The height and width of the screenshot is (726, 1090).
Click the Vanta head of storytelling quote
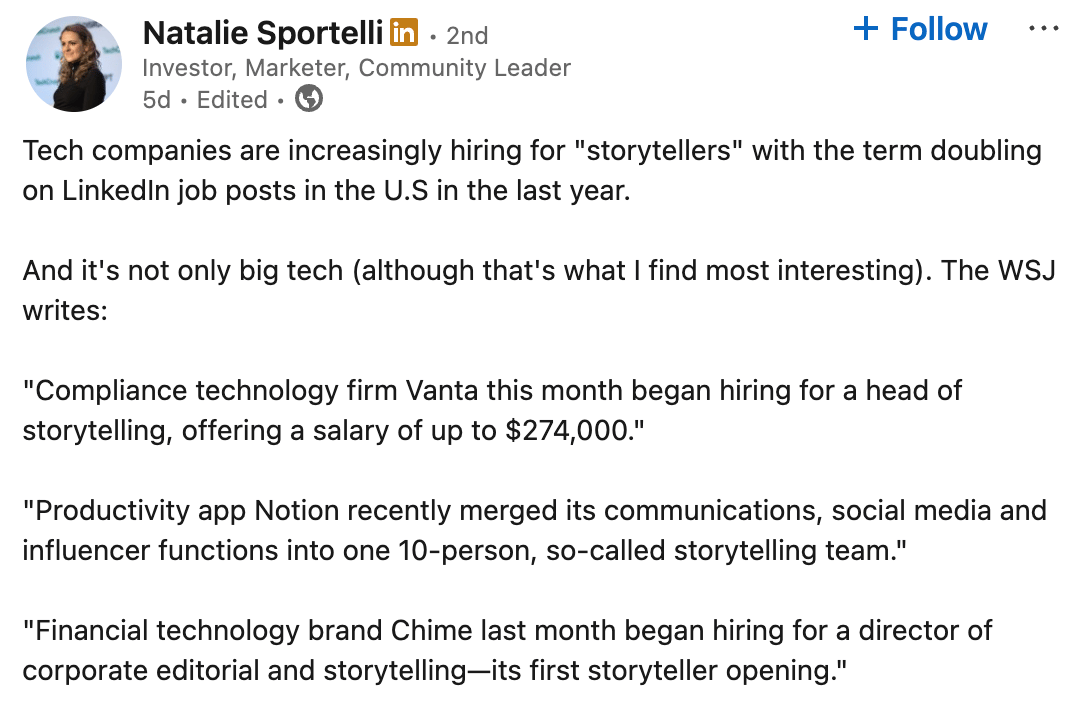(492, 410)
